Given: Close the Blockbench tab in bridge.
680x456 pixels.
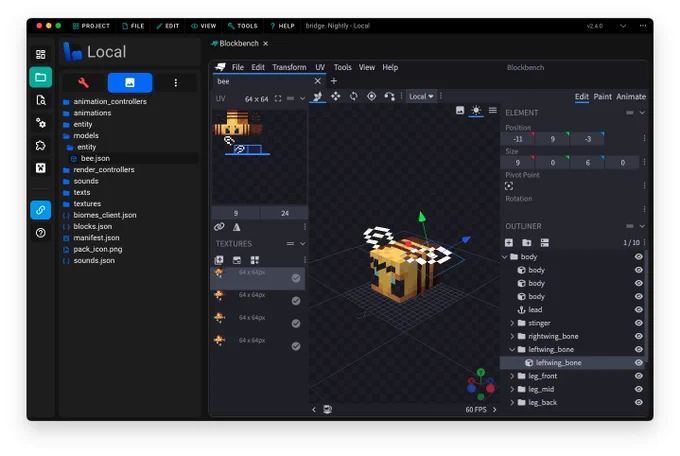Looking at the screenshot, I should click(x=265, y=43).
